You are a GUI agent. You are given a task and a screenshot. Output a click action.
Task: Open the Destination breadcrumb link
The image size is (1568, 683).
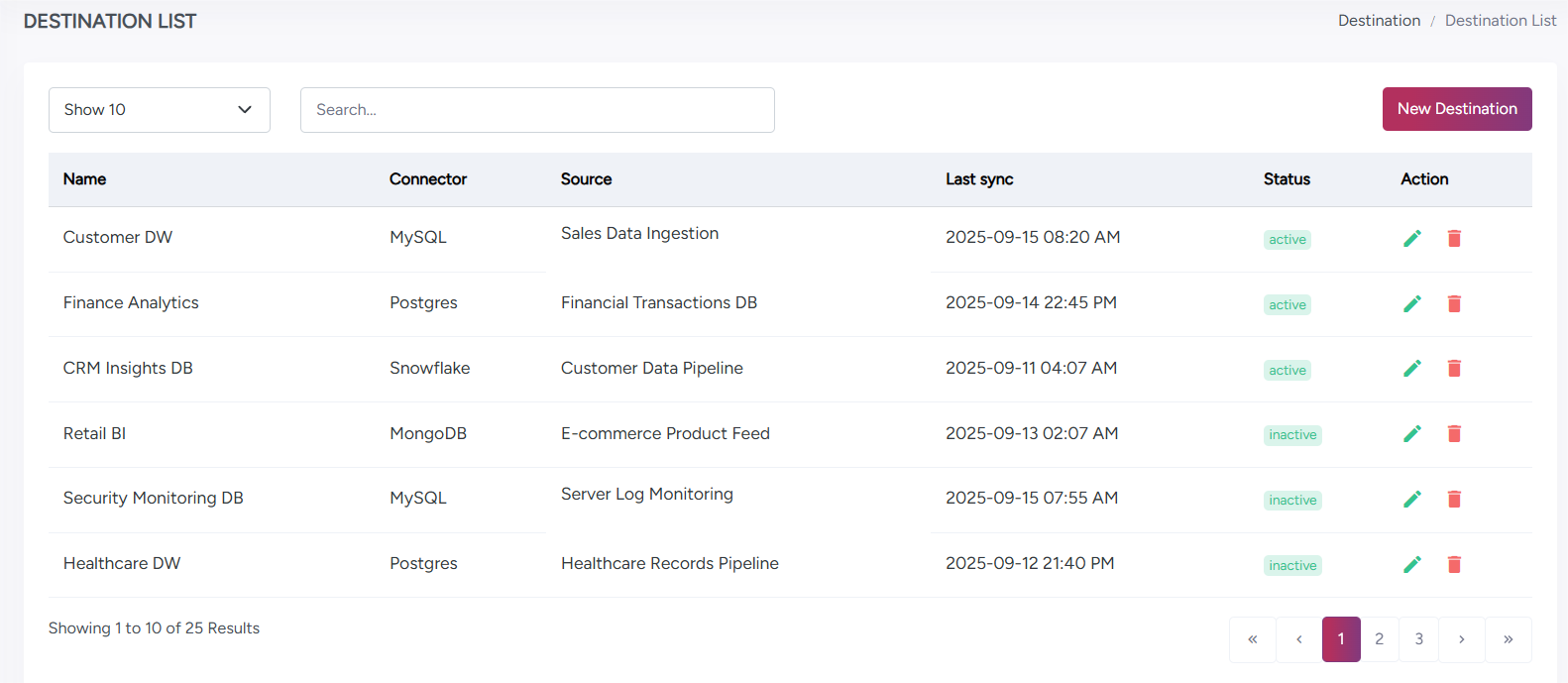pos(1379,21)
